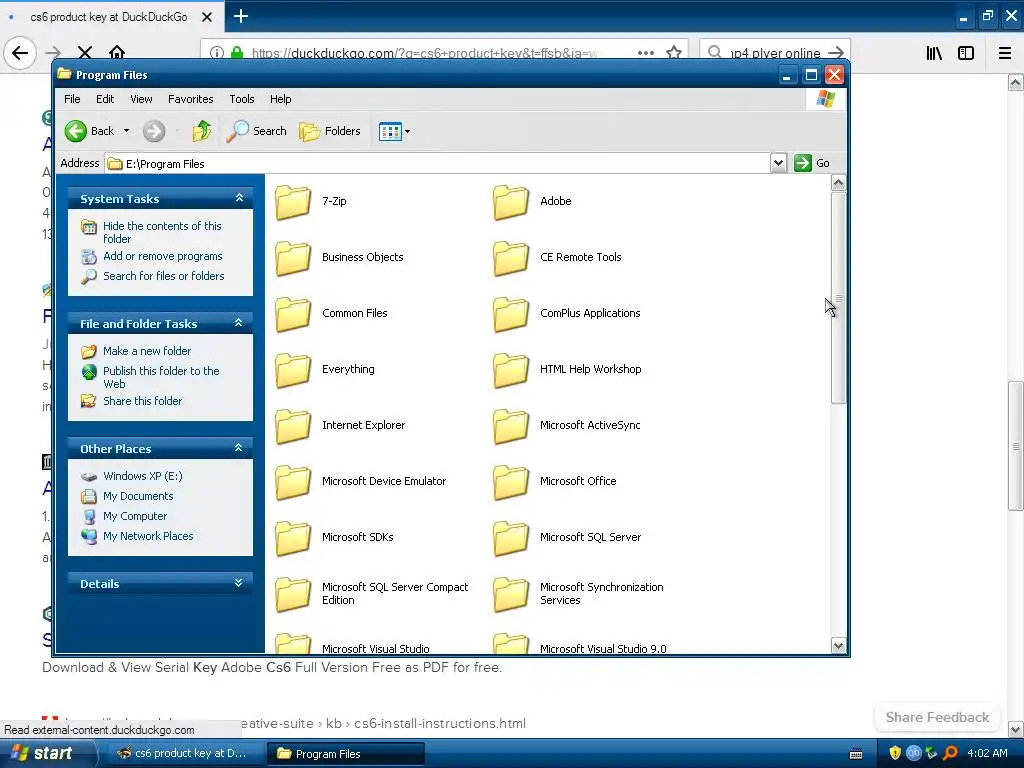The width and height of the screenshot is (1024, 768).
Task: Open My Documents in Other Places
Action: click(x=138, y=496)
